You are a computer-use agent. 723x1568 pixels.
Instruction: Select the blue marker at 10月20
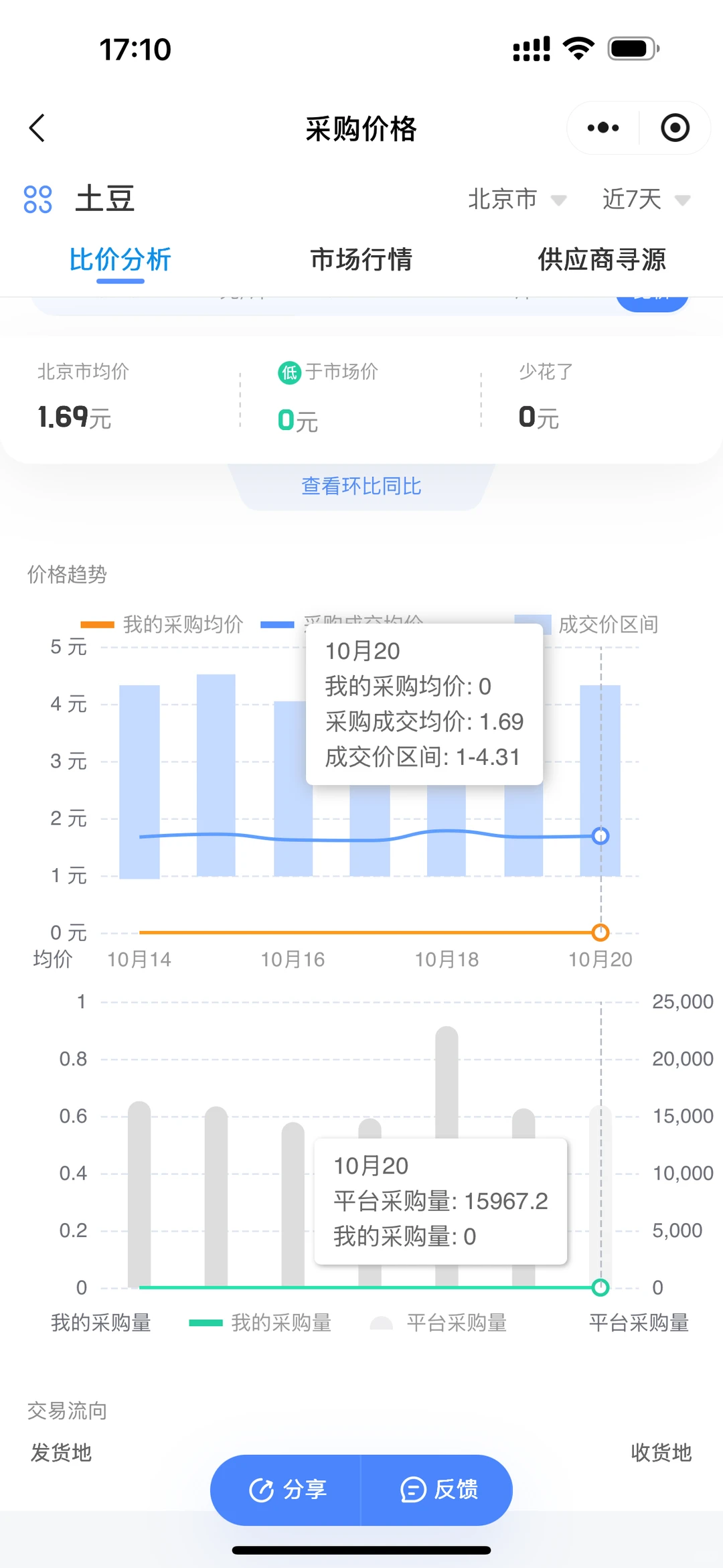click(600, 836)
